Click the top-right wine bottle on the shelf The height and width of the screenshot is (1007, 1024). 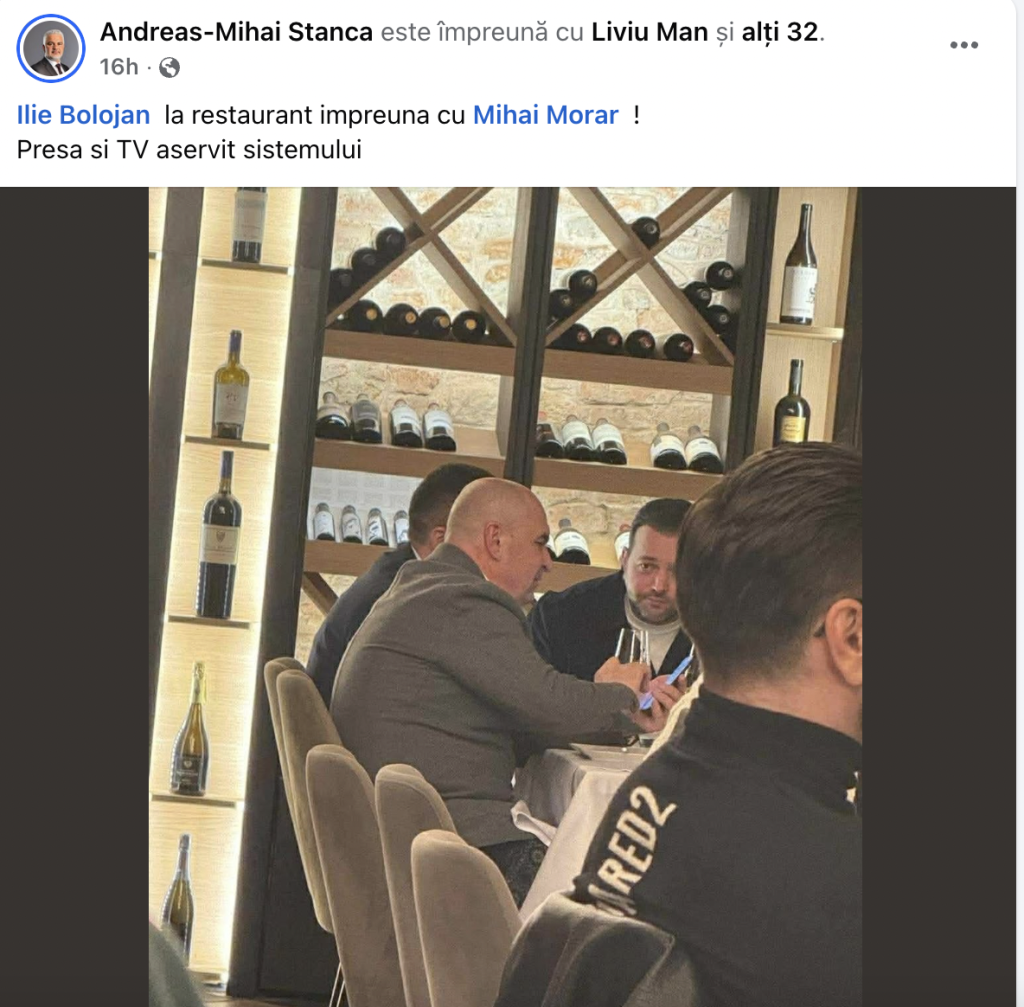[798, 268]
